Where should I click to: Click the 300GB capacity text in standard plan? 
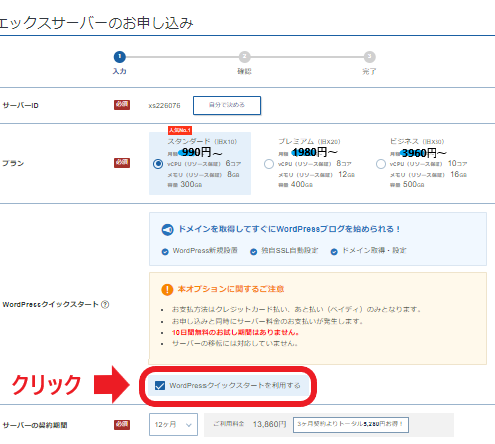point(191,184)
